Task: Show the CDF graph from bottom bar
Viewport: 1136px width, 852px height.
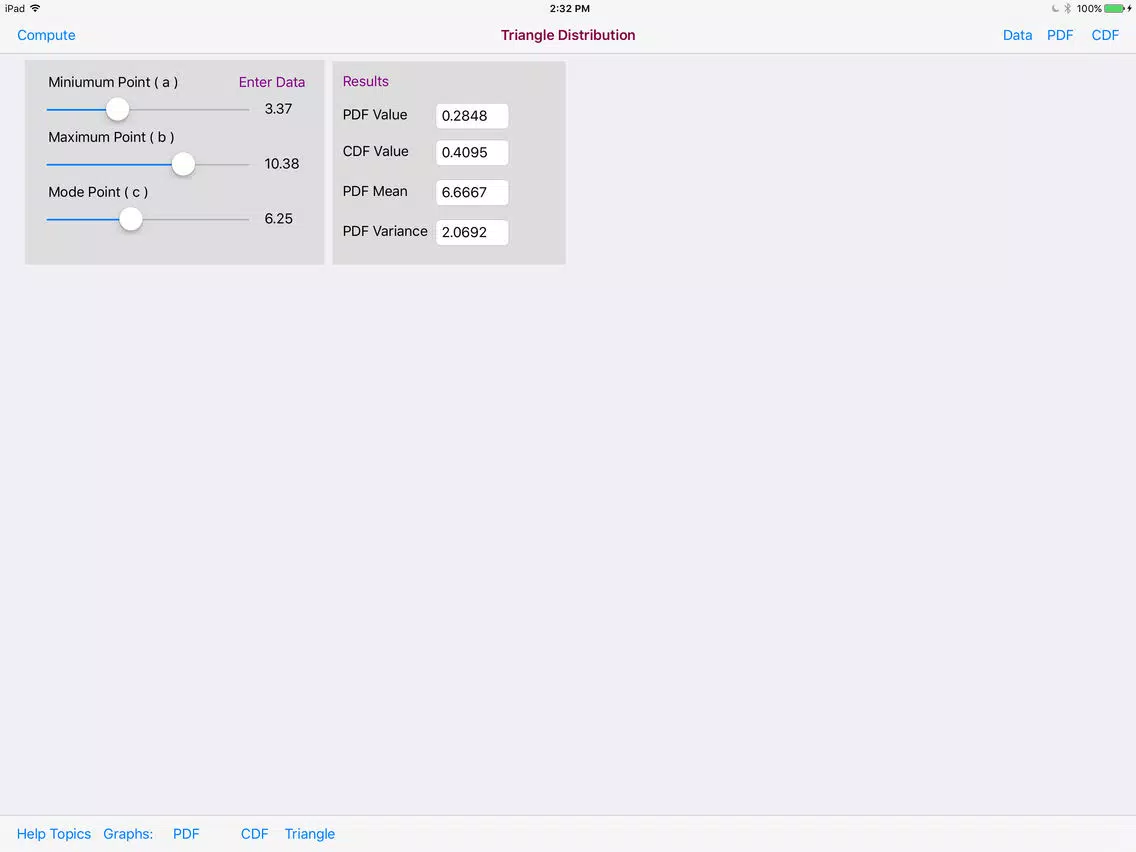Action: click(x=254, y=834)
